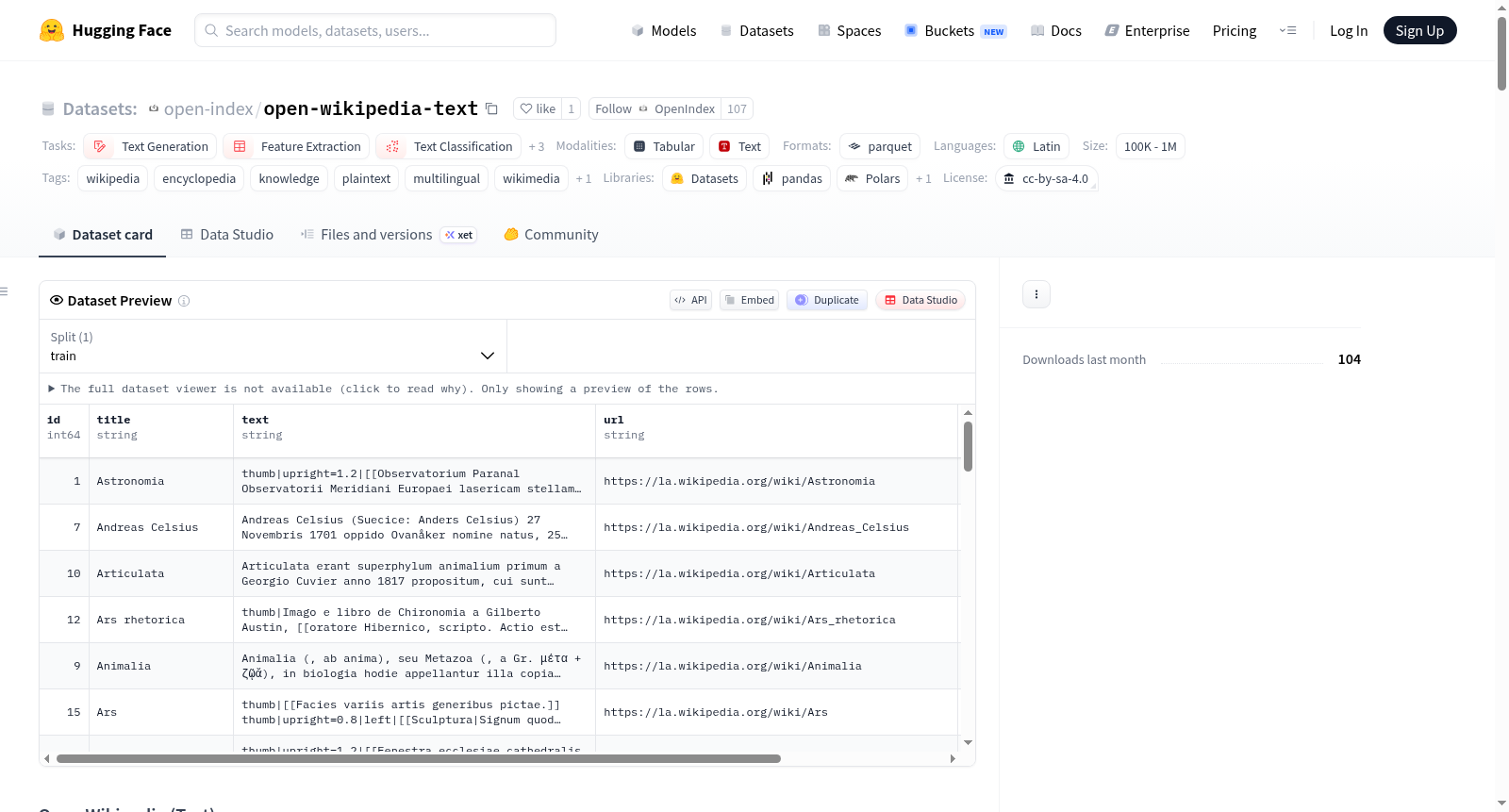Focus the search models and datasets field

375,30
